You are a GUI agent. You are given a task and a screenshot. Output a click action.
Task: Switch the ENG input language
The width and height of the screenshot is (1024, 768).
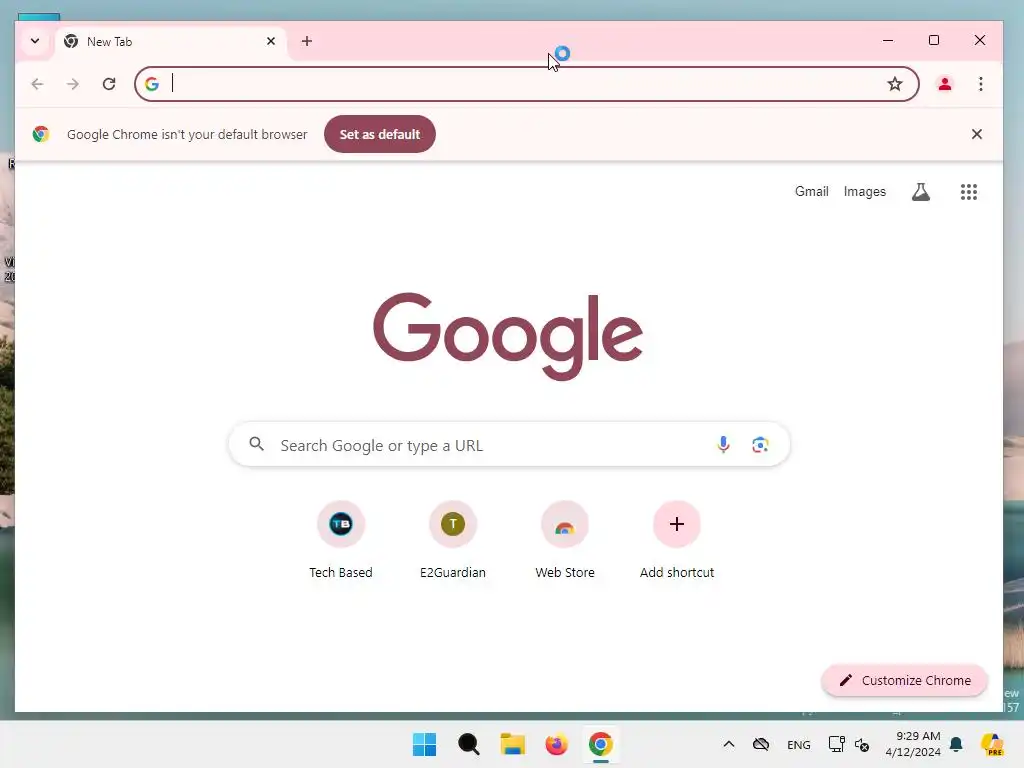tap(799, 744)
